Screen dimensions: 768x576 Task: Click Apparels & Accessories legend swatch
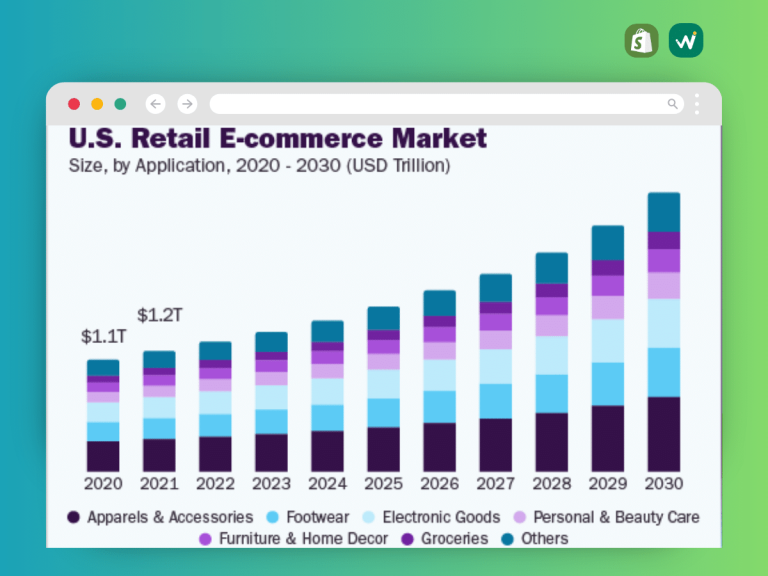[73, 517]
